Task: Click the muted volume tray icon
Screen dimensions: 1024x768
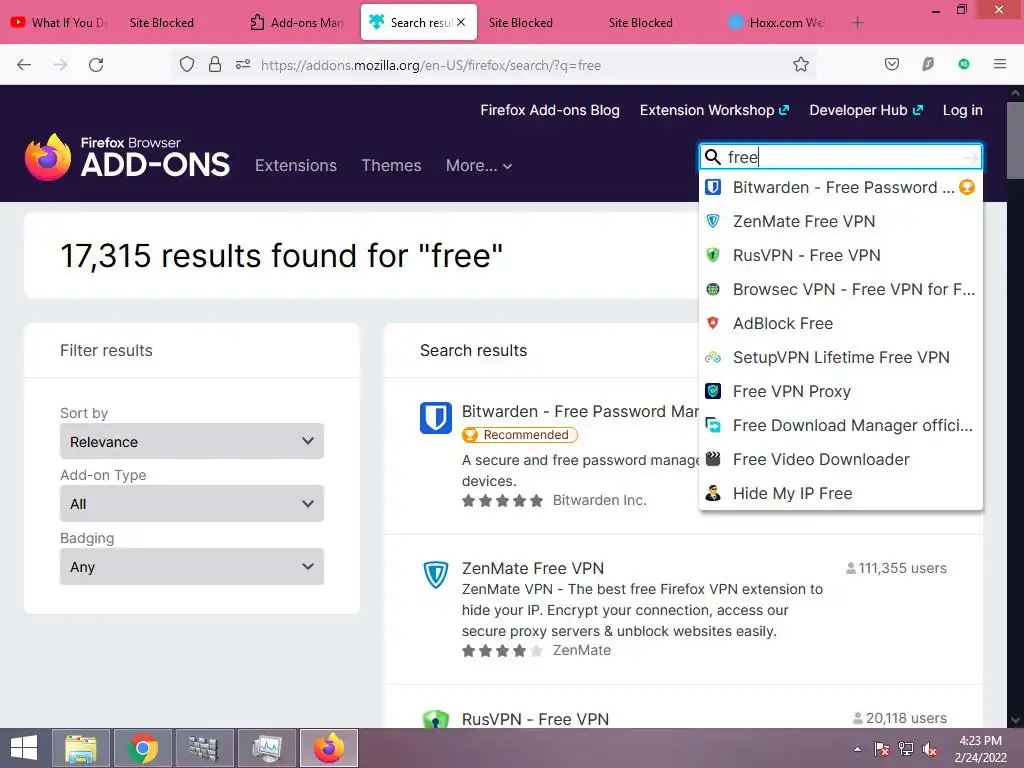Action: 930,749
